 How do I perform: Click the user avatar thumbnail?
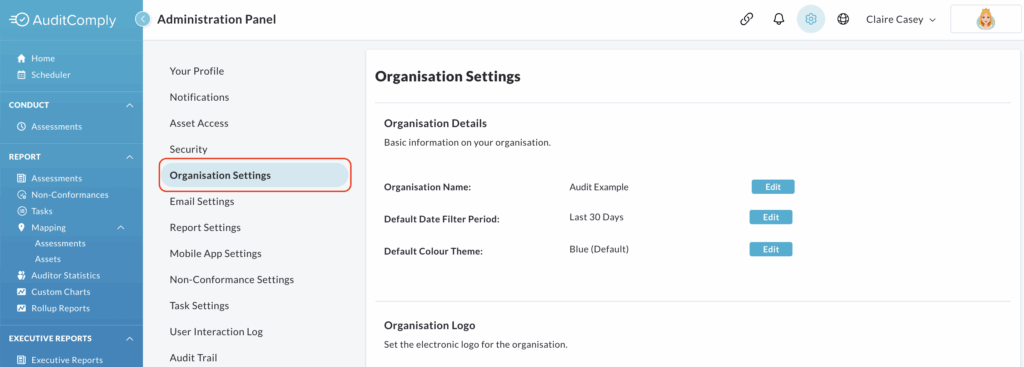[x=985, y=20]
